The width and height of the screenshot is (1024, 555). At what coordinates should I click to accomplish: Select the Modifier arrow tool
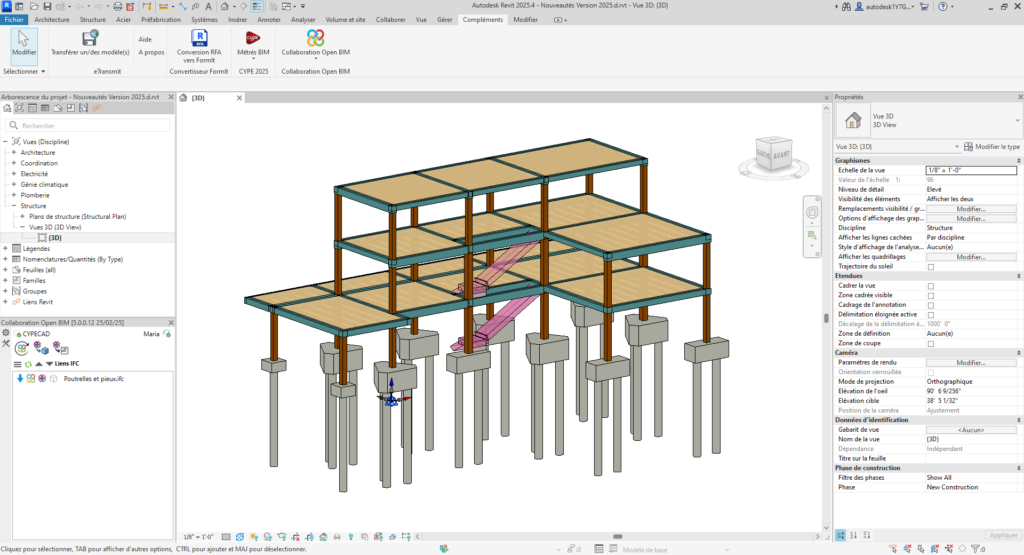coord(24,42)
